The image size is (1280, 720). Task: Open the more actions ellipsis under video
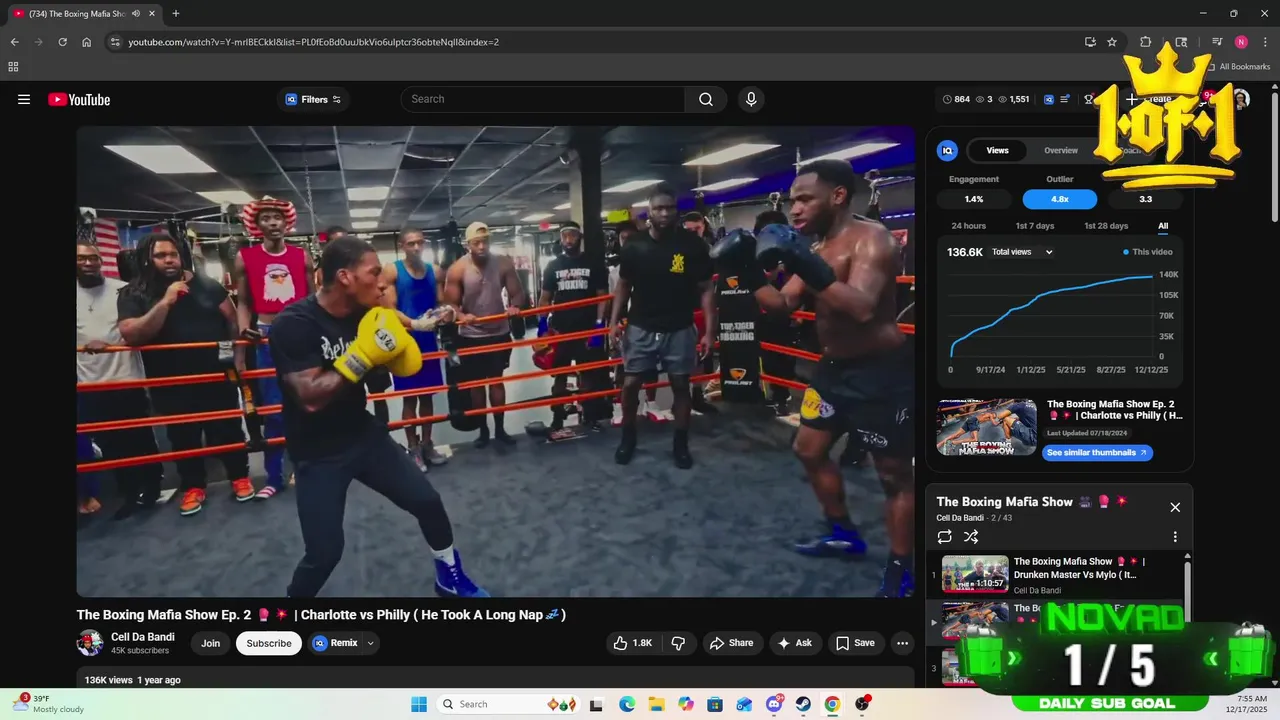(x=902, y=643)
